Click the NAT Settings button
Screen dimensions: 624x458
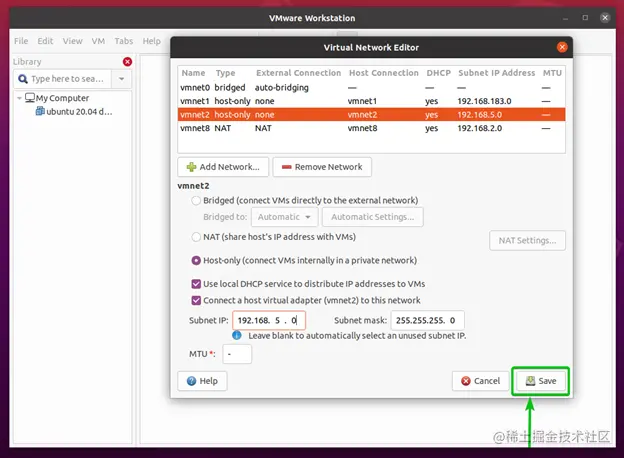point(527,240)
